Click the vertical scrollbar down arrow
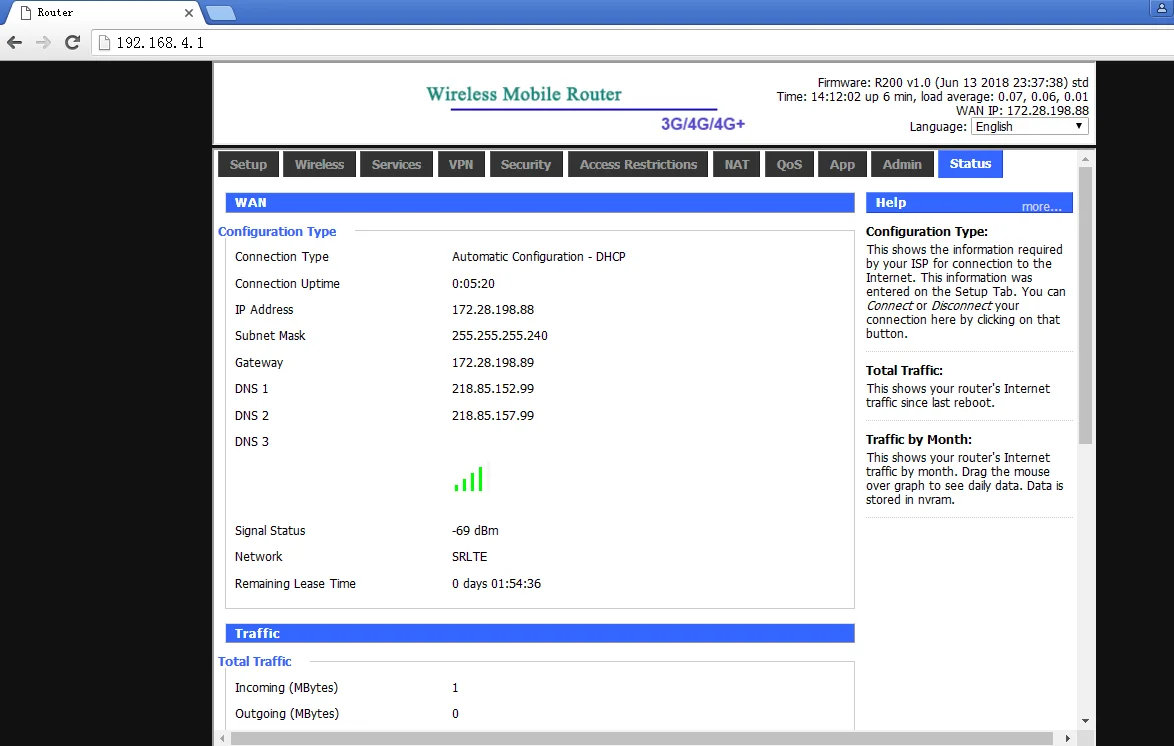Image resolution: width=1174 pixels, height=746 pixels. 1085,720
